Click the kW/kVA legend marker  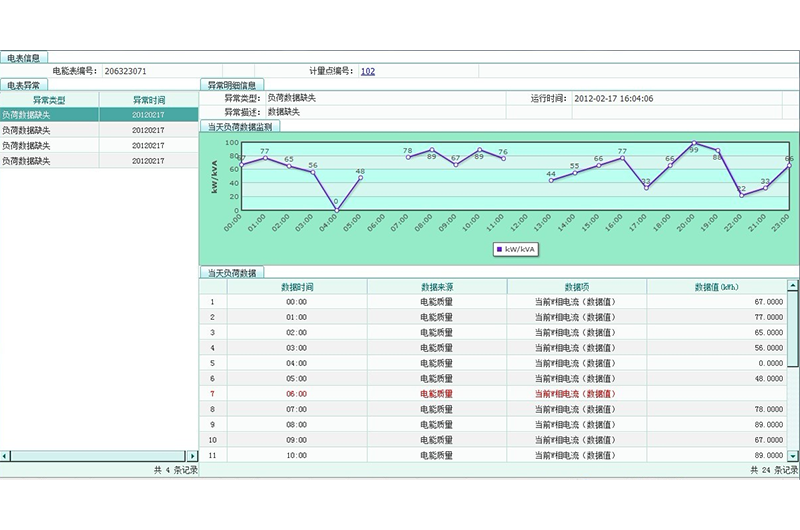pyautogui.click(x=499, y=248)
